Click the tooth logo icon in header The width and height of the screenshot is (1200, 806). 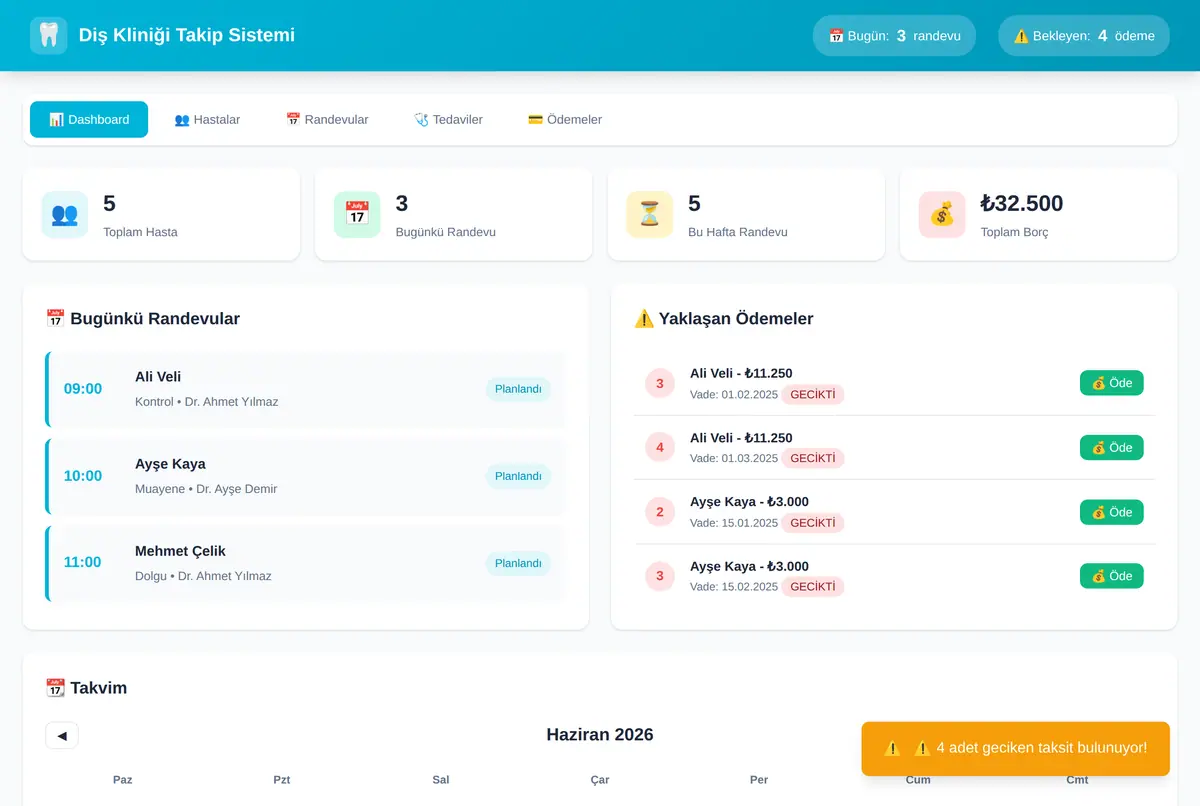point(49,36)
